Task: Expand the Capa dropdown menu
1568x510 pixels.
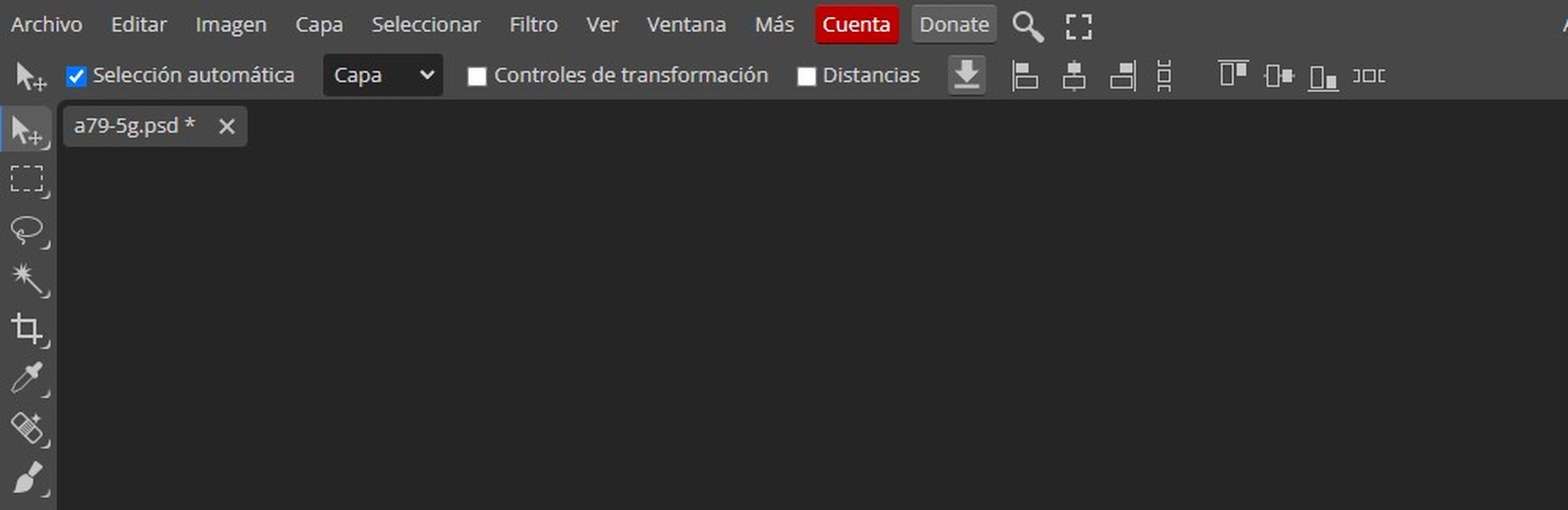Action: tap(382, 75)
